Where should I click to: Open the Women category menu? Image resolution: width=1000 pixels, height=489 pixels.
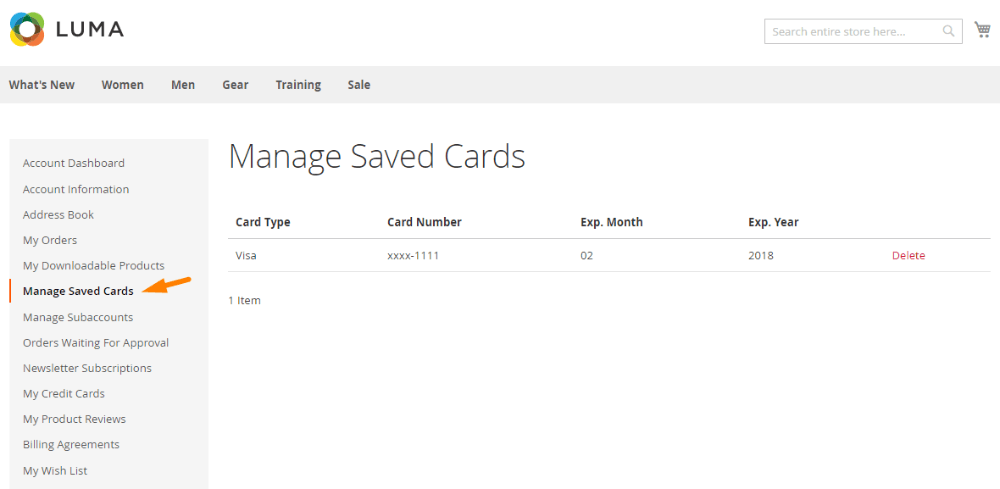pyautogui.click(x=122, y=85)
